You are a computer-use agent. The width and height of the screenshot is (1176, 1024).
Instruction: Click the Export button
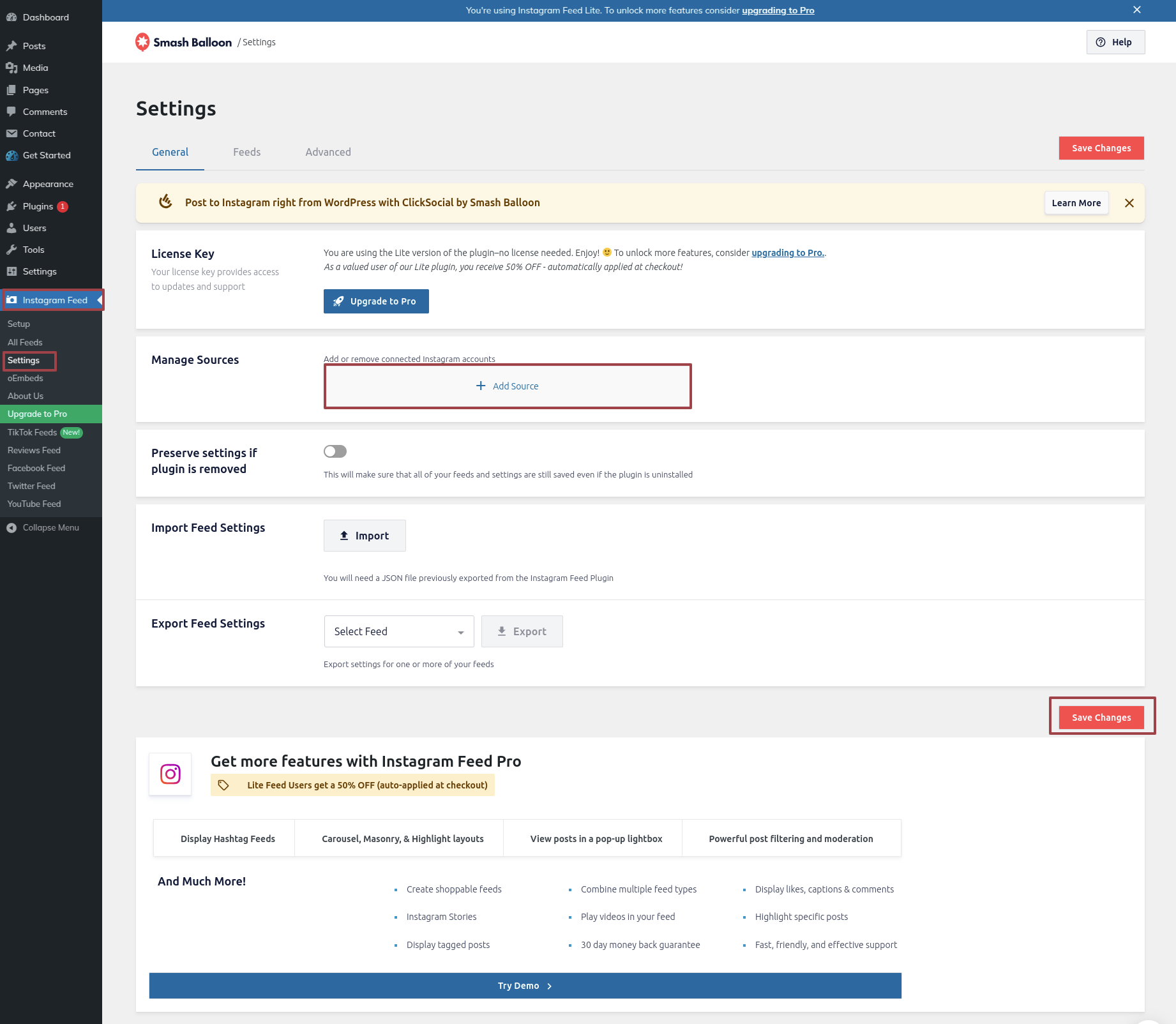tap(522, 631)
